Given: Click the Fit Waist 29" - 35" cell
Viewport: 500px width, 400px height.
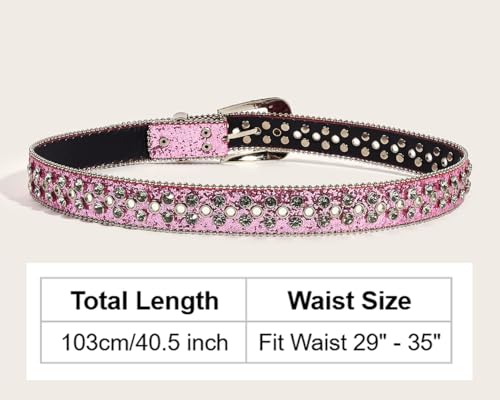Looking at the screenshot, I should (349, 342).
